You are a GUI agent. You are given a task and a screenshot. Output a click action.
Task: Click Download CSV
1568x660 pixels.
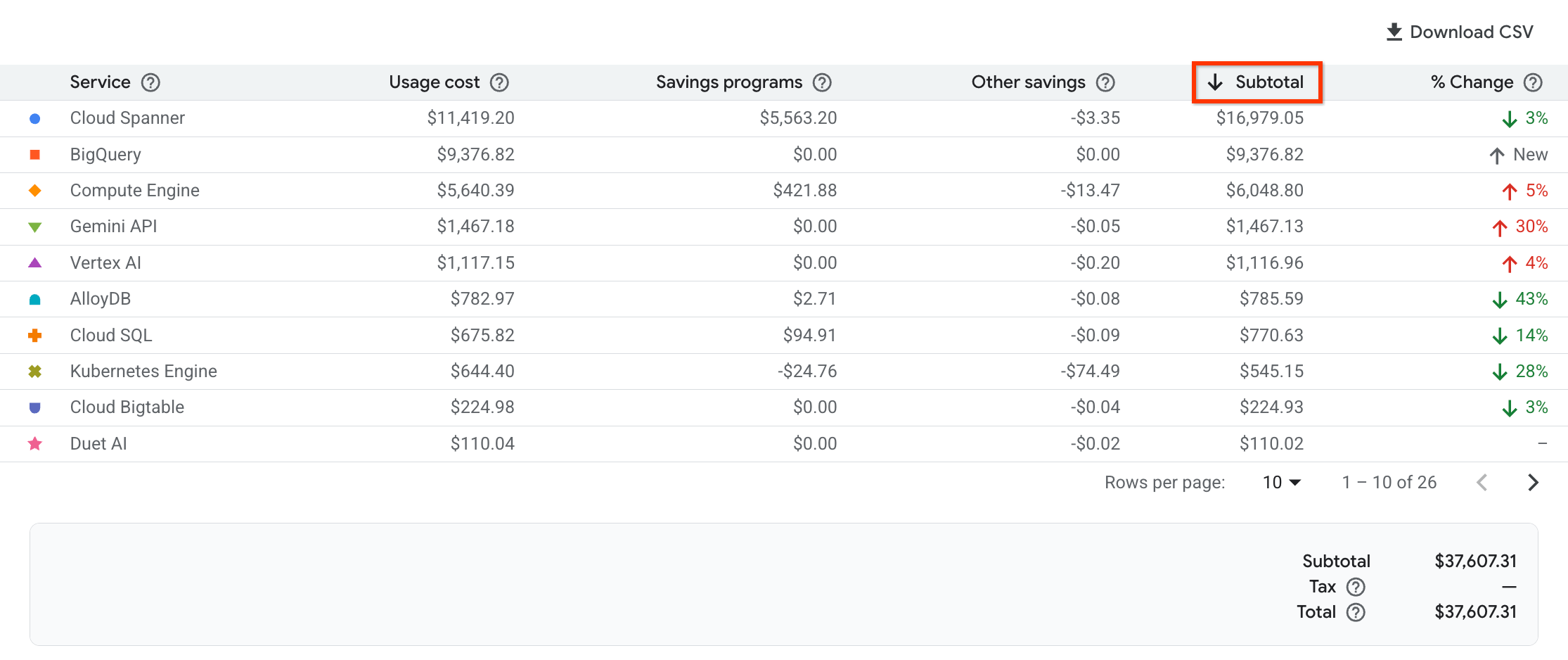click(1472, 31)
